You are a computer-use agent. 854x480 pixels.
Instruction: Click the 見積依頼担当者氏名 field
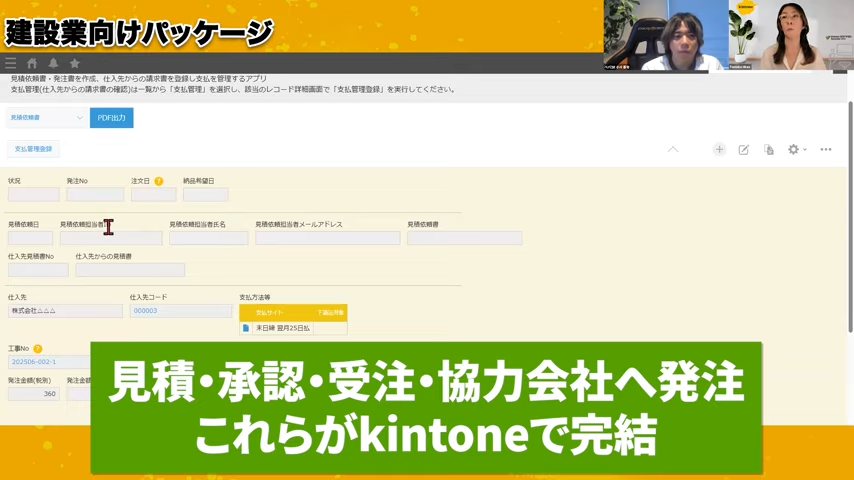pos(209,238)
